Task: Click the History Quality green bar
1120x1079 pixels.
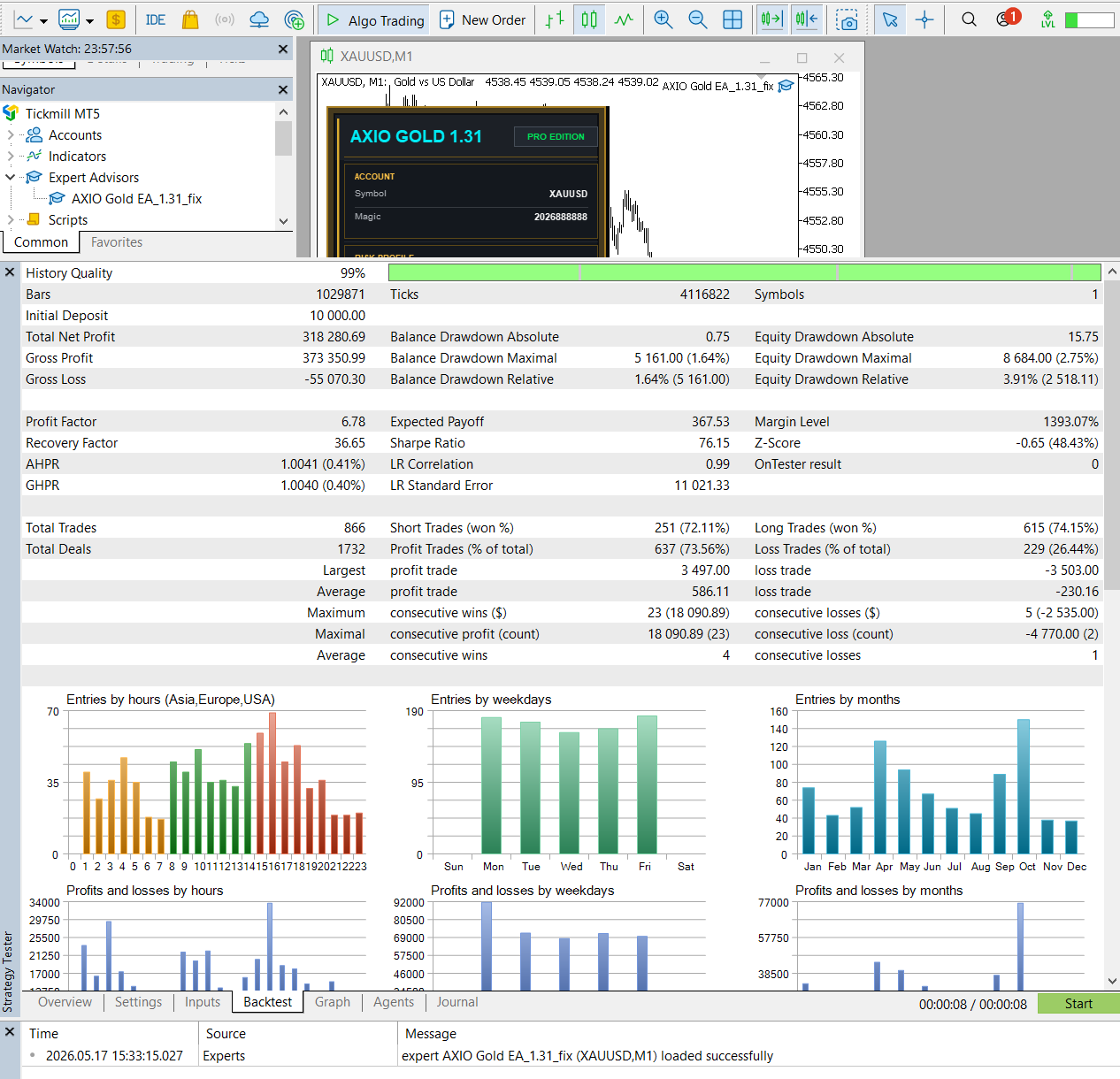Action: 744,272
